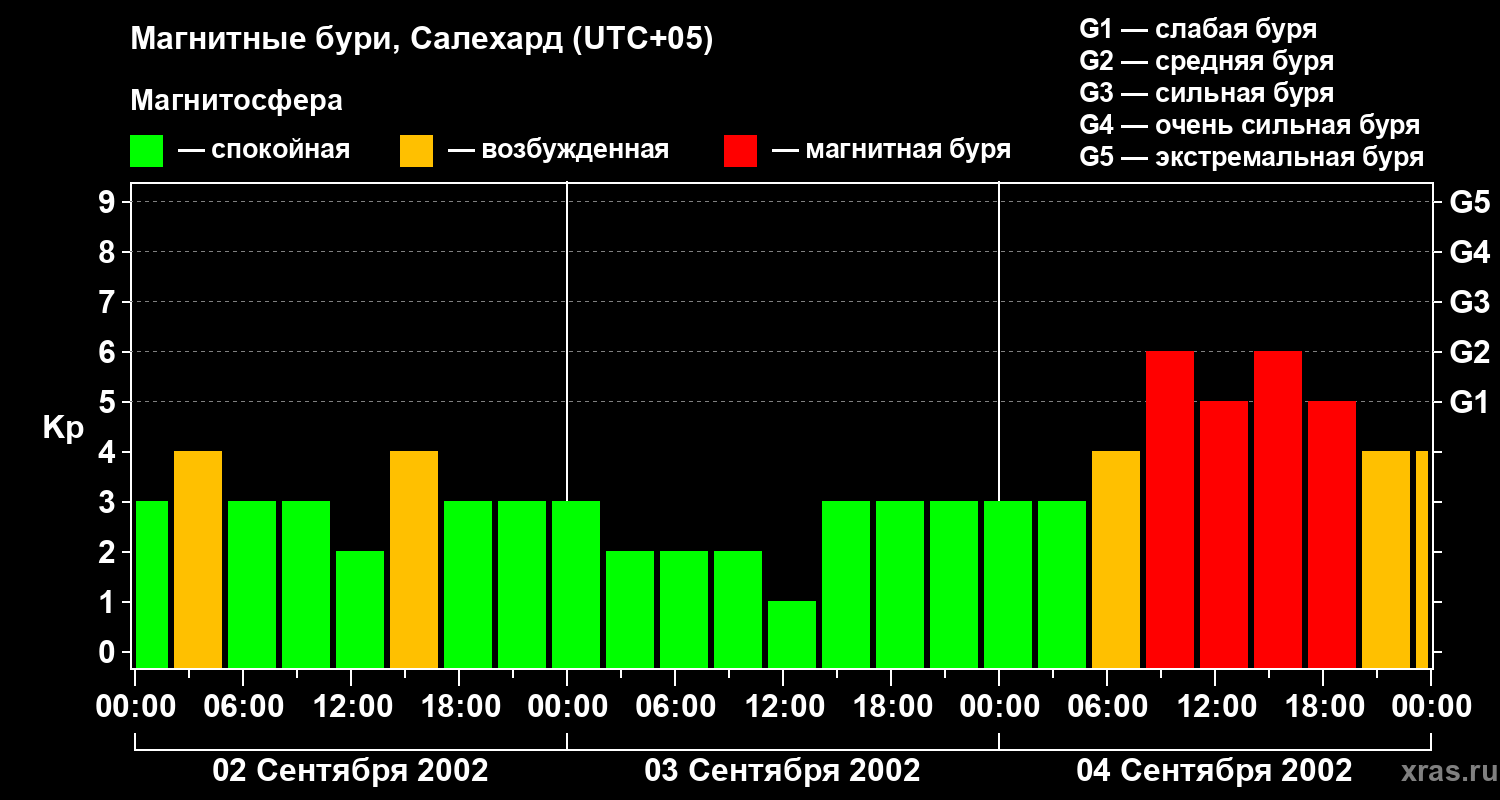This screenshot has width=1500, height=800.
Task: Select the line 'G1 — слабая буря'
Action: [x=1198, y=28]
